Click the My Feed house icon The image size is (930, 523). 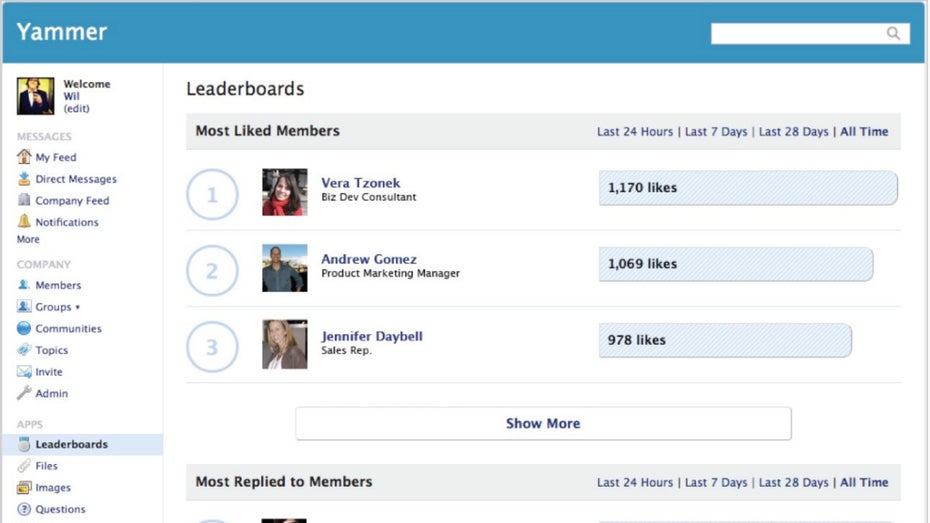[24, 157]
